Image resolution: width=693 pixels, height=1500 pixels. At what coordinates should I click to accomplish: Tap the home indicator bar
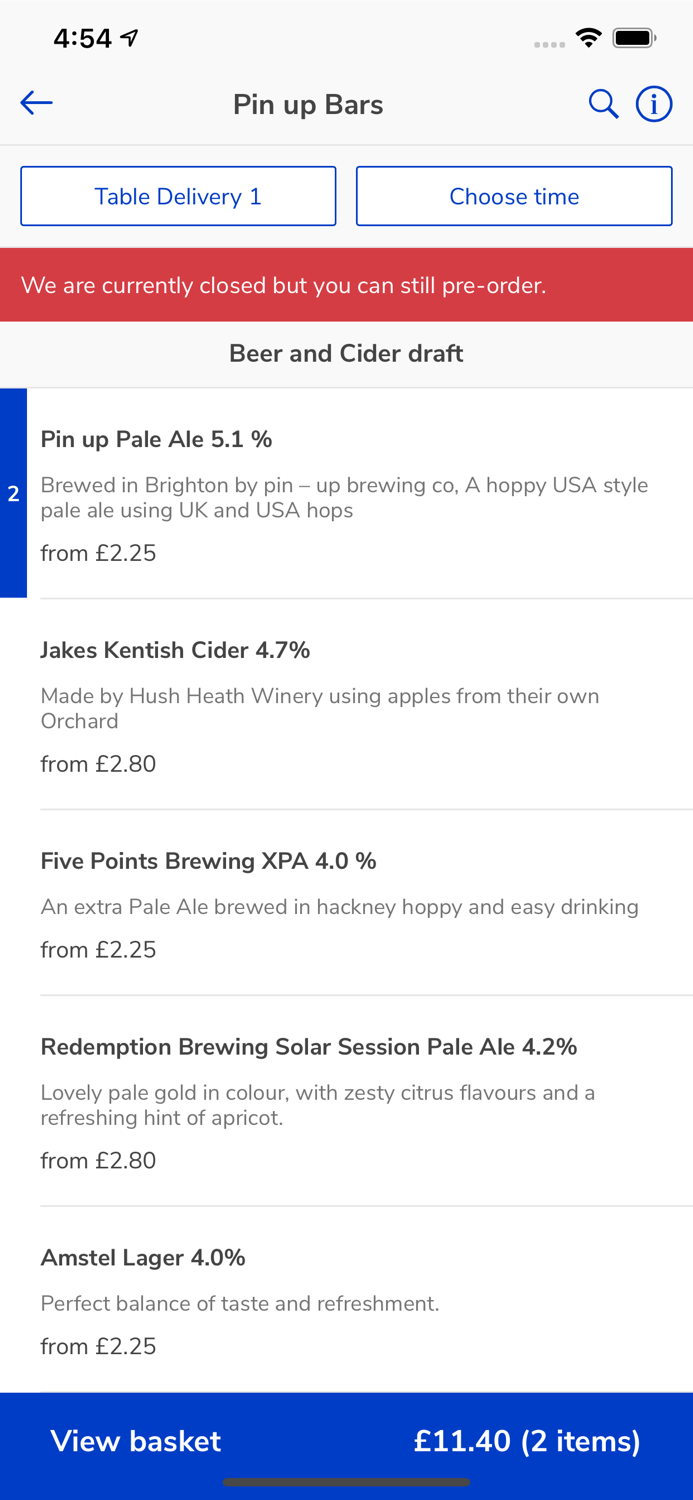(x=346, y=1482)
